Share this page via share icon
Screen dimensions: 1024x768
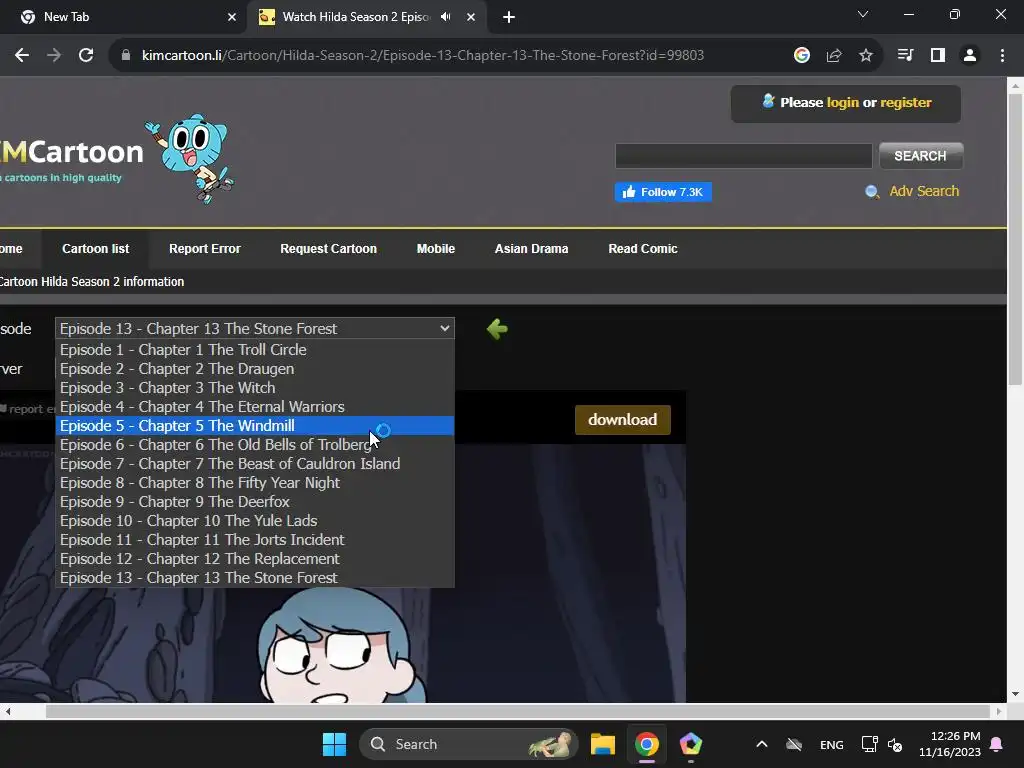pyautogui.click(x=834, y=56)
